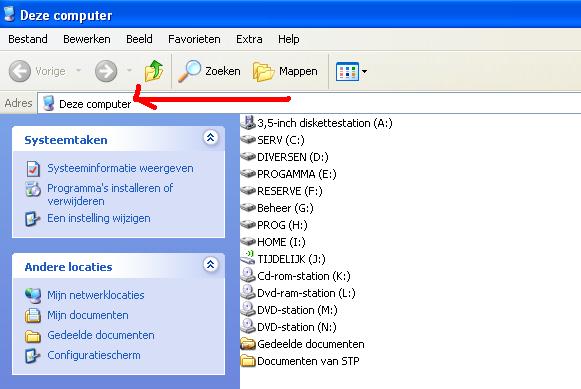The width and height of the screenshot is (581, 389).
Task: Click Systeeminformatie weergeven link
Action: pyautogui.click(x=120, y=168)
